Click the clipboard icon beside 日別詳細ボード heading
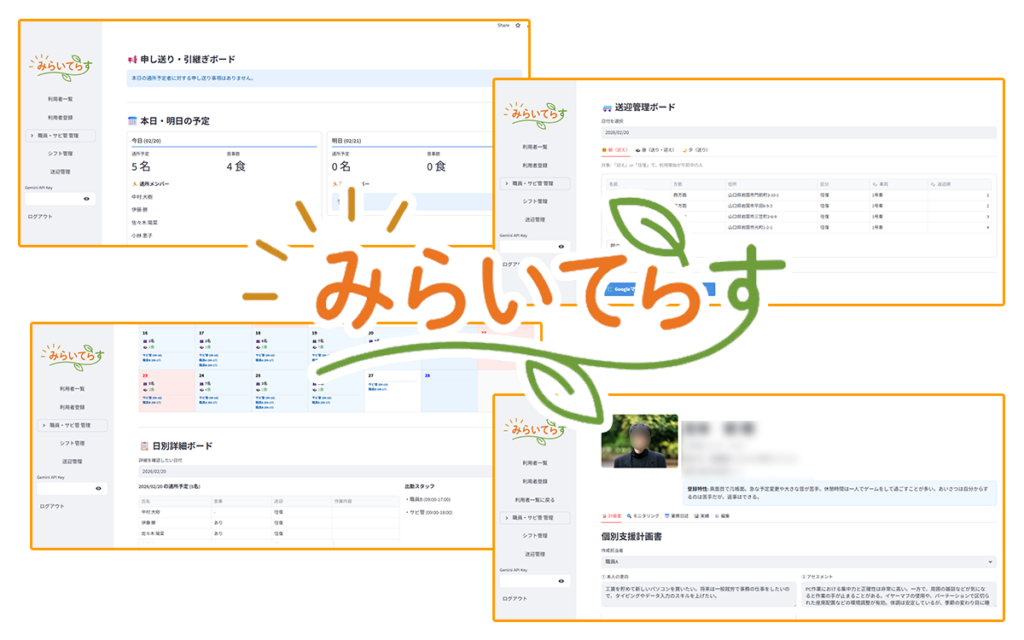This screenshot has width=1024, height=640. pos(145,445)
